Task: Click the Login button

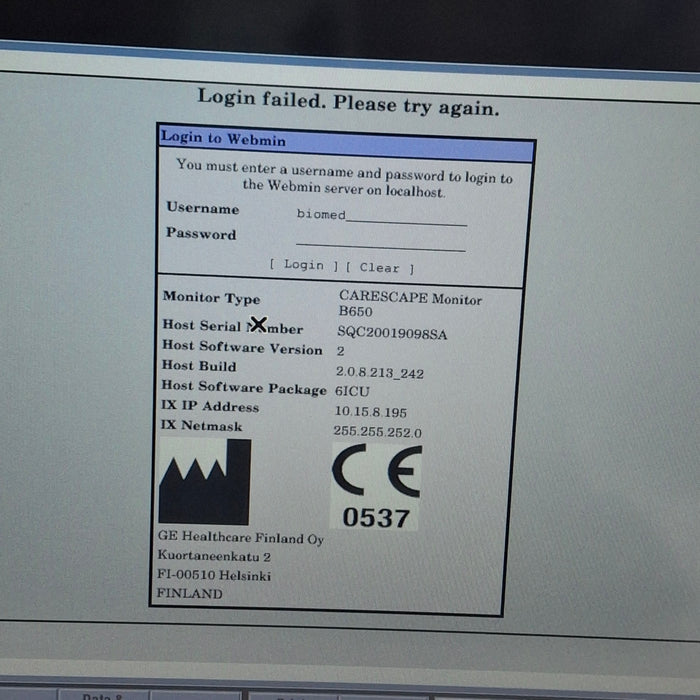Action: coord(304,265)
